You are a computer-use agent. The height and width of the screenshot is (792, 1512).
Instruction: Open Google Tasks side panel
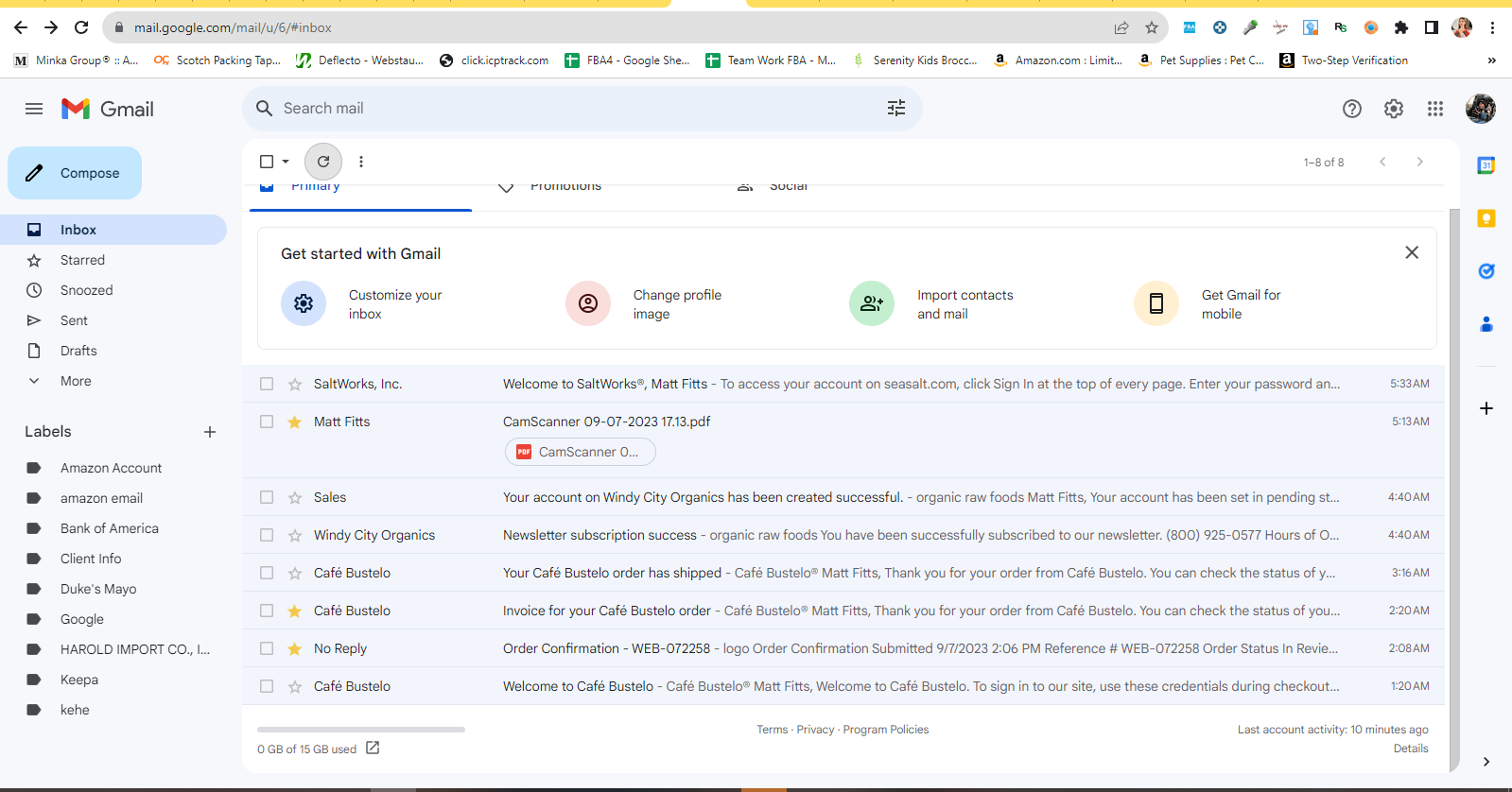click(1486, 271)
